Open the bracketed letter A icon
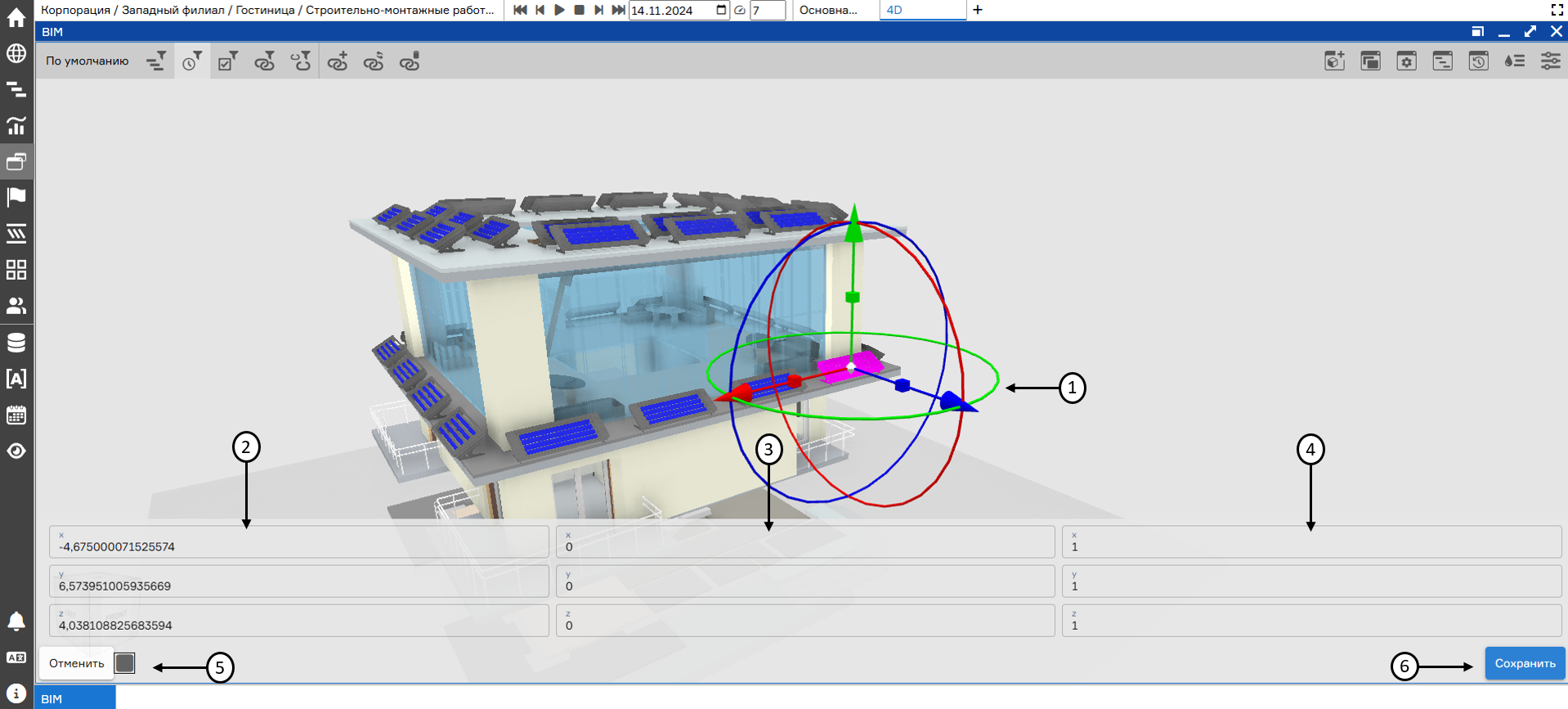Screen dimensions: 1568x709 pyautogui.click(x=16, y=379)
